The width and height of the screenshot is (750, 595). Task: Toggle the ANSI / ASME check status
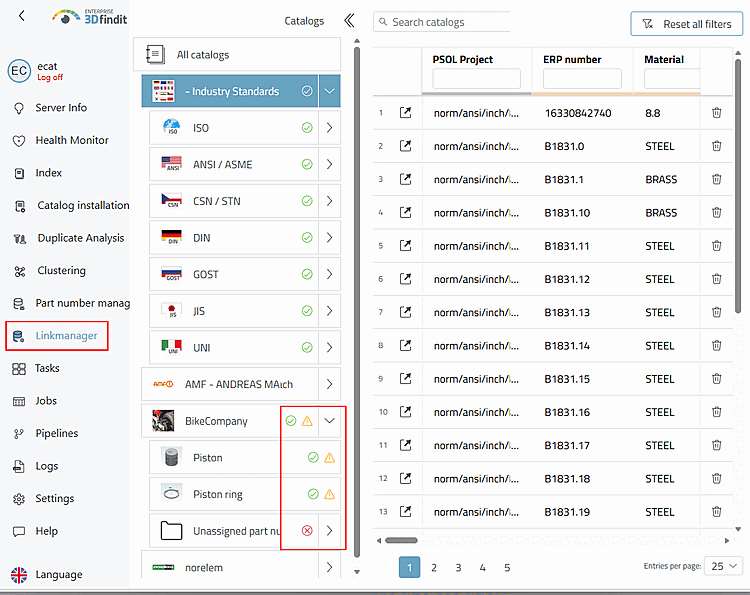point(307,165)
